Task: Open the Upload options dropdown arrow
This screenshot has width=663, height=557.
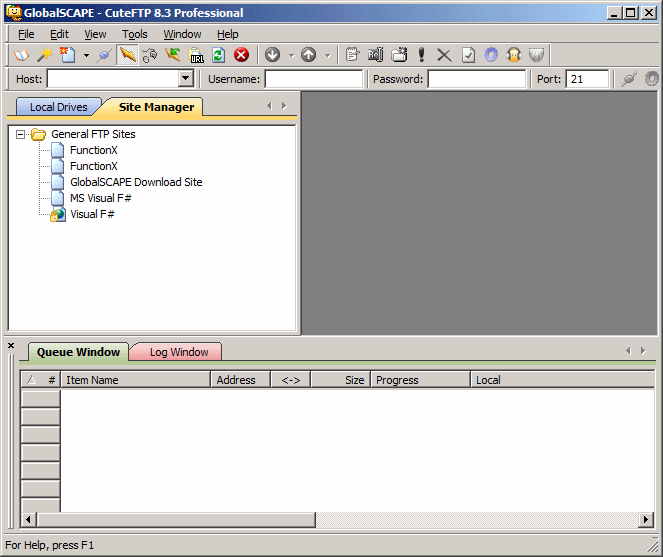Action: (328, 55)
